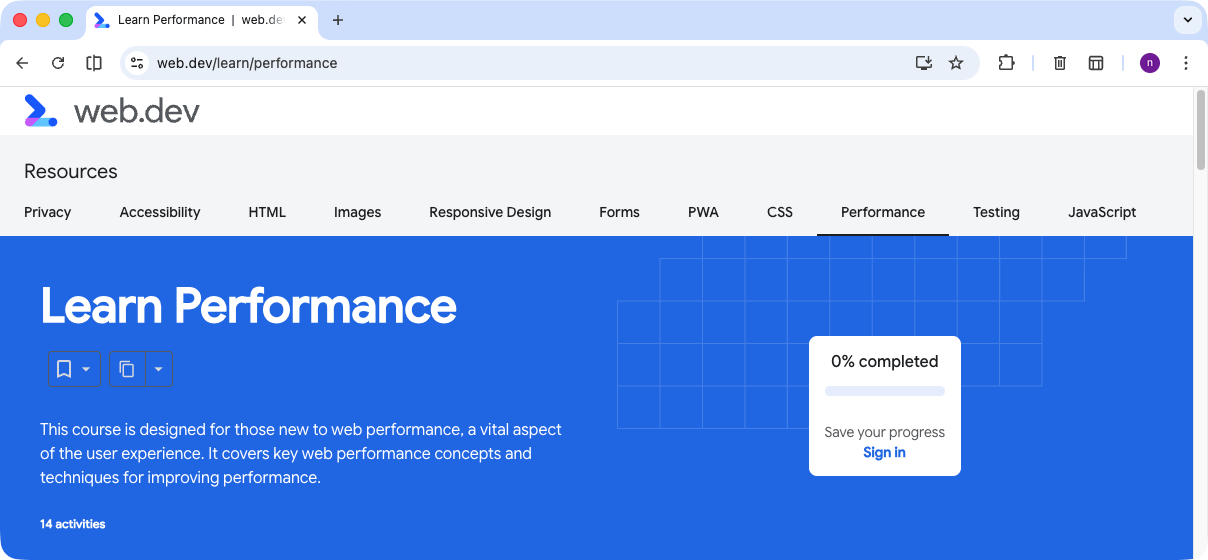The image size is (1208, 560).
Task: Click the bookmark save icon under title
Action: coord(64,369)
